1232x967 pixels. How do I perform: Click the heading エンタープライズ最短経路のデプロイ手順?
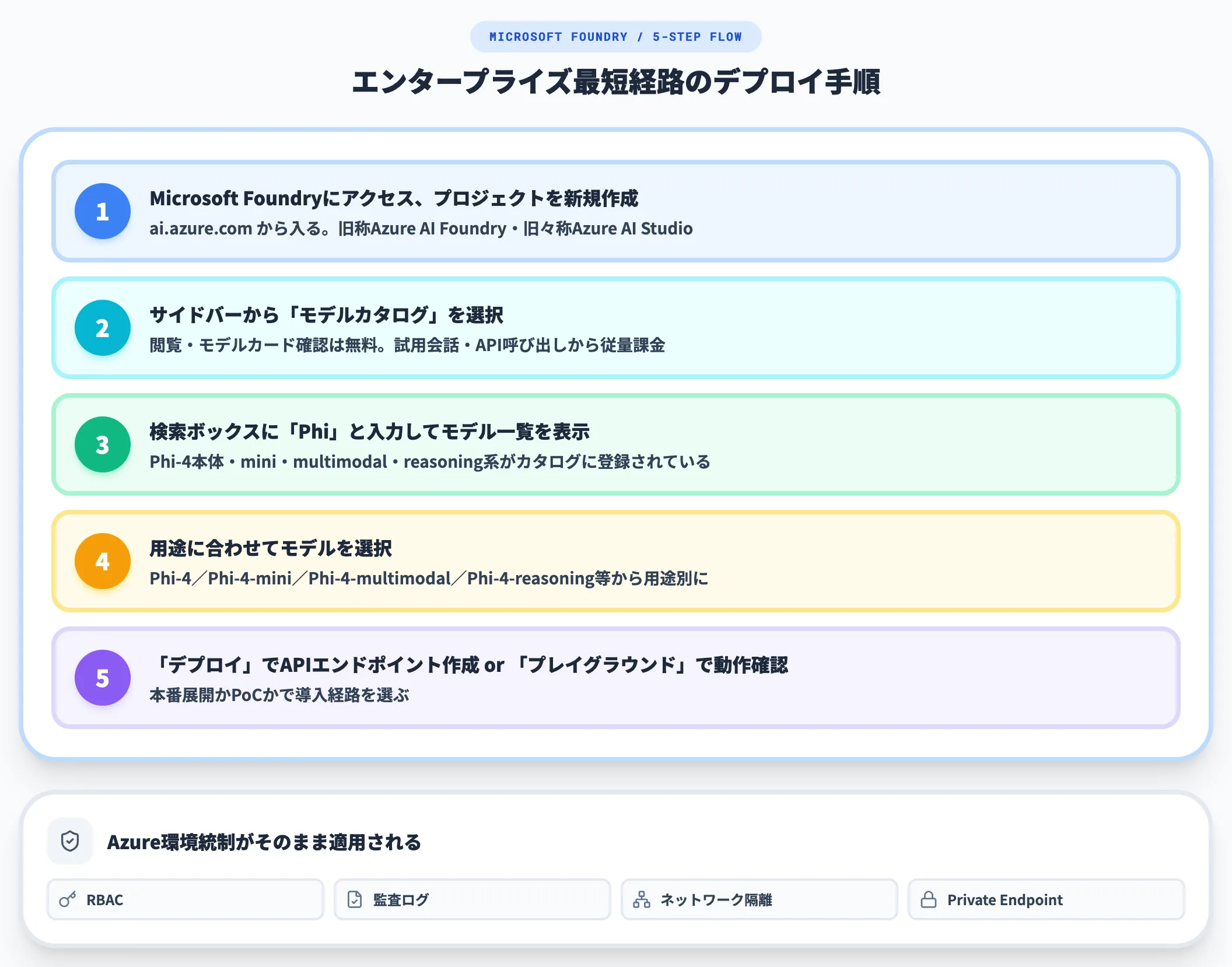616,82
